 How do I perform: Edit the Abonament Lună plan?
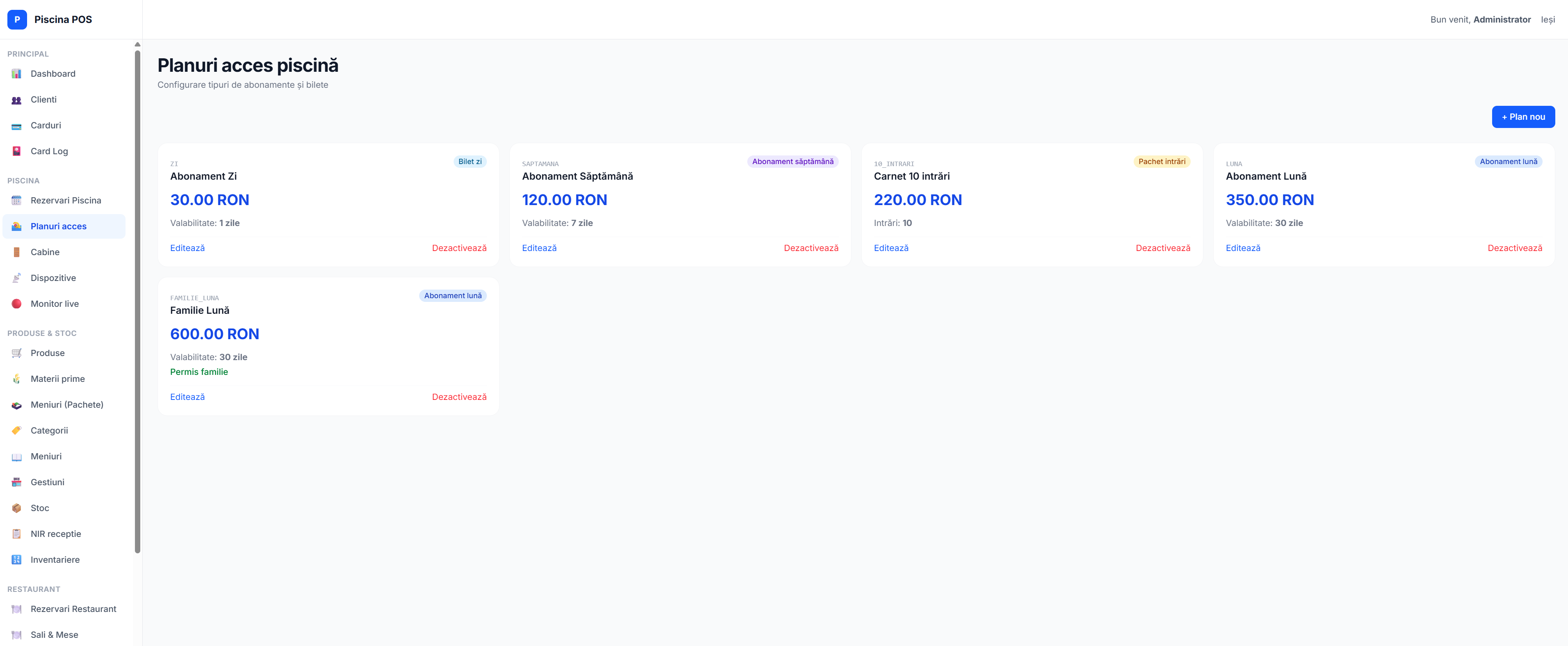(x=1243, y=249)
